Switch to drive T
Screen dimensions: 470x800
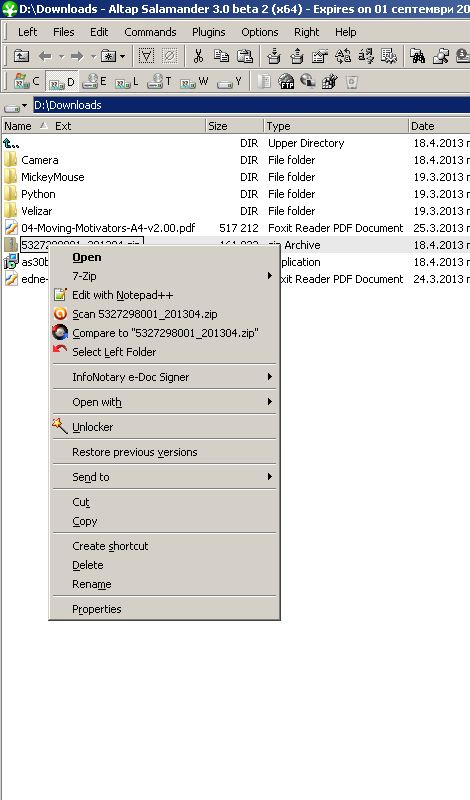click(x=160, y=81)
